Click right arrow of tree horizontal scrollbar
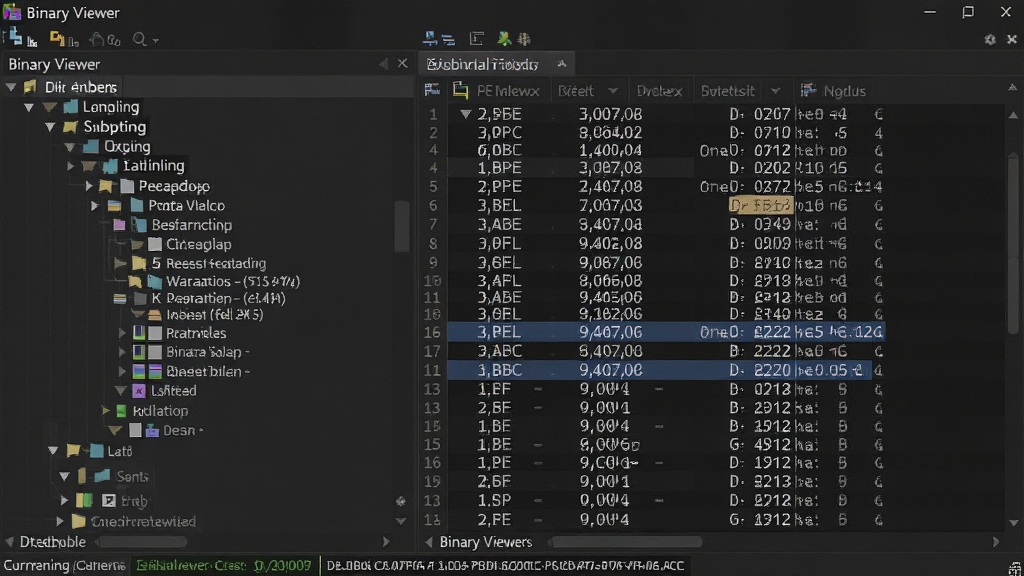This screenshot has height=576, width=1024. [386, 542]
